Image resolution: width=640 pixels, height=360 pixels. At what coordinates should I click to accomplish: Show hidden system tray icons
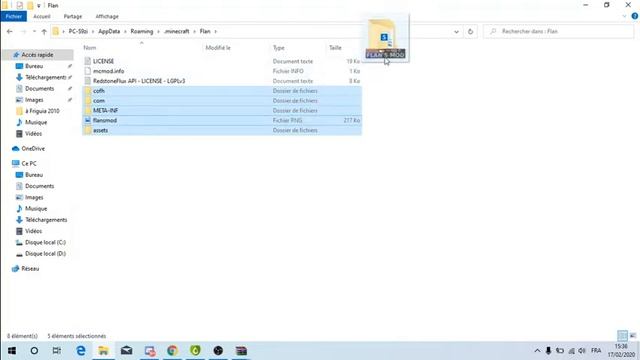(537, 351)
